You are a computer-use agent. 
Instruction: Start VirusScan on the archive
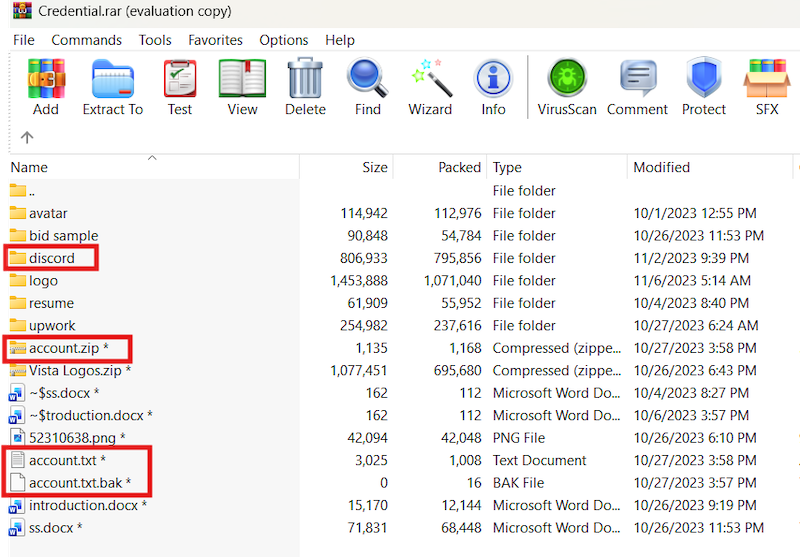tap(567, 78)
